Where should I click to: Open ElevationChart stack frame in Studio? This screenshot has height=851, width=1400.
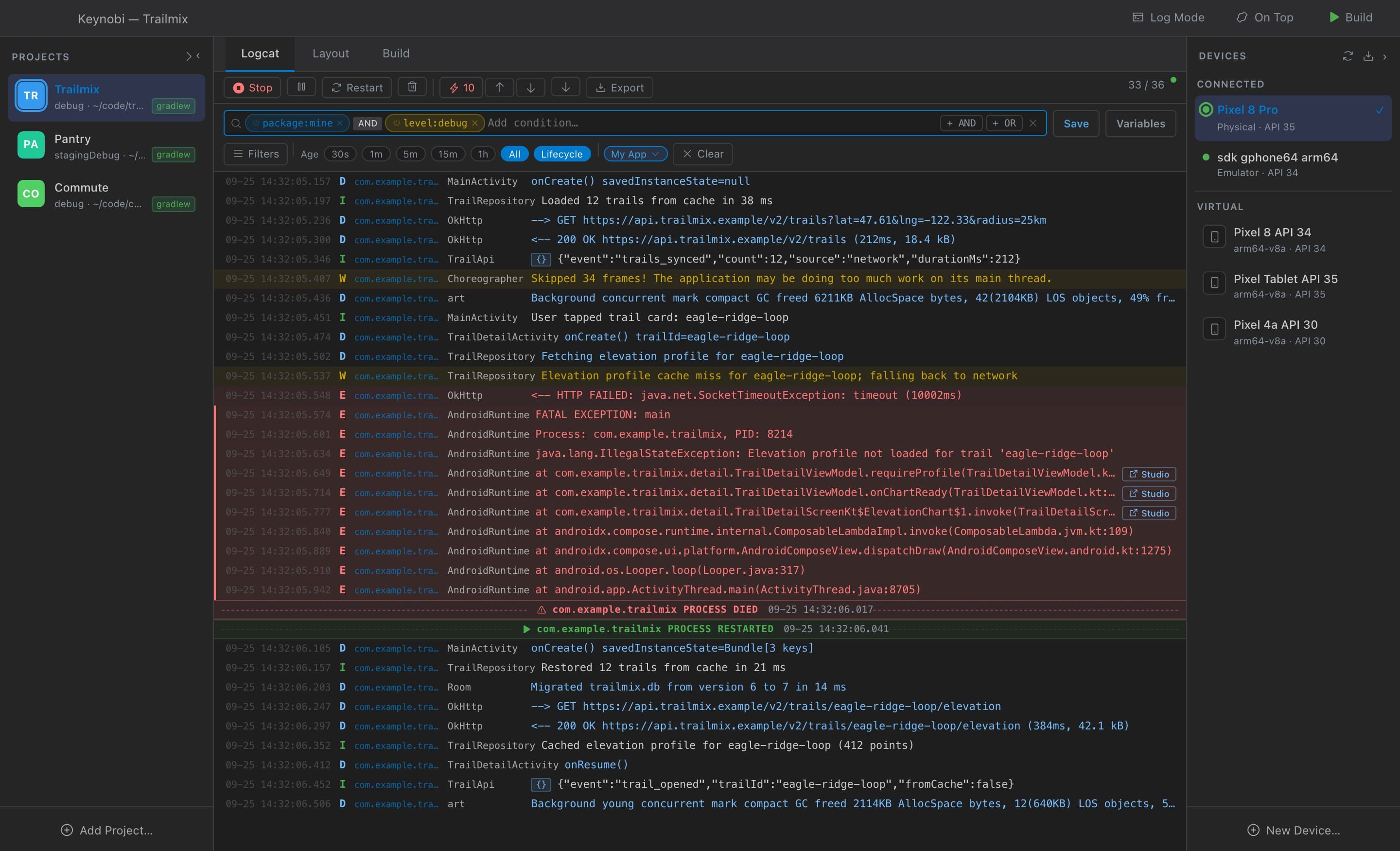[1149, 513]
